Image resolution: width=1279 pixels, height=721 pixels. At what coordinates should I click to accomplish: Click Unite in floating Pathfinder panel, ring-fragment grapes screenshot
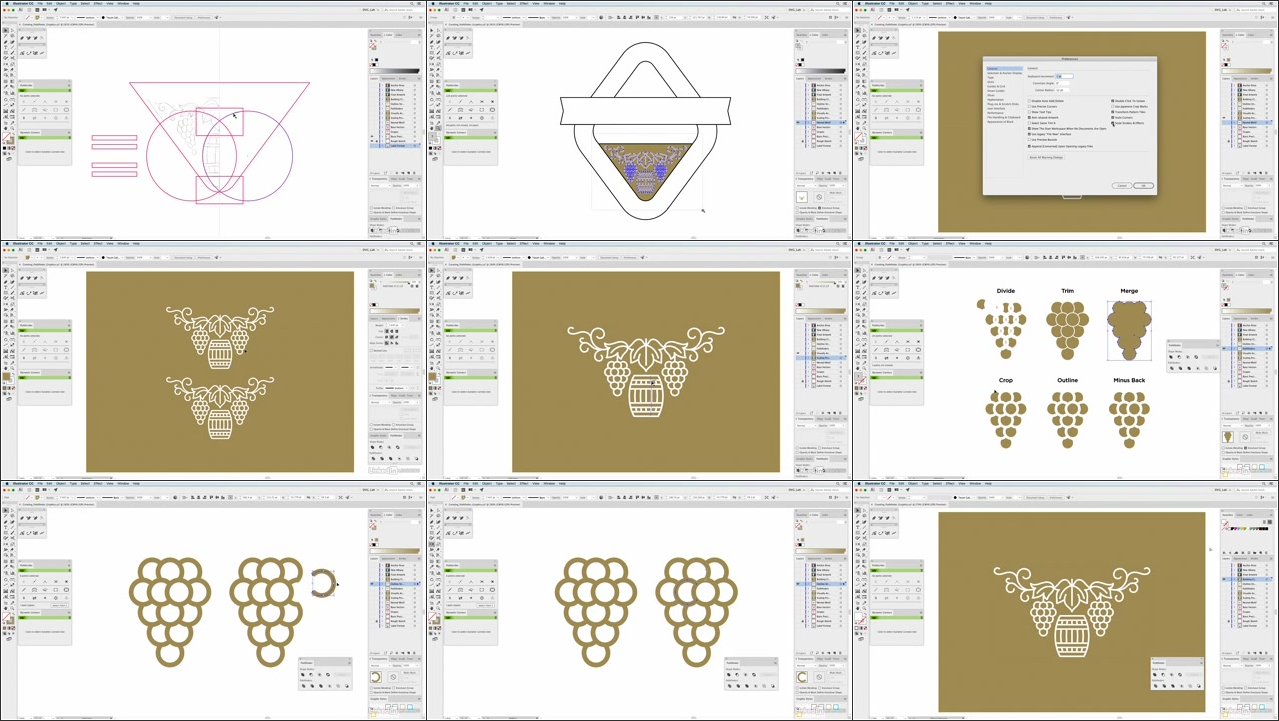pos(304,675)
